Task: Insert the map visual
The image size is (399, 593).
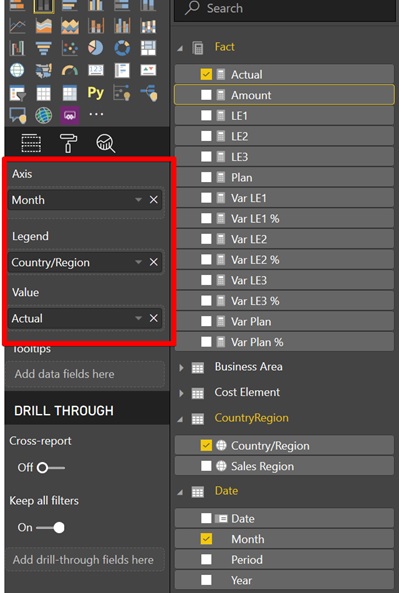Action: tap(17, 70)
